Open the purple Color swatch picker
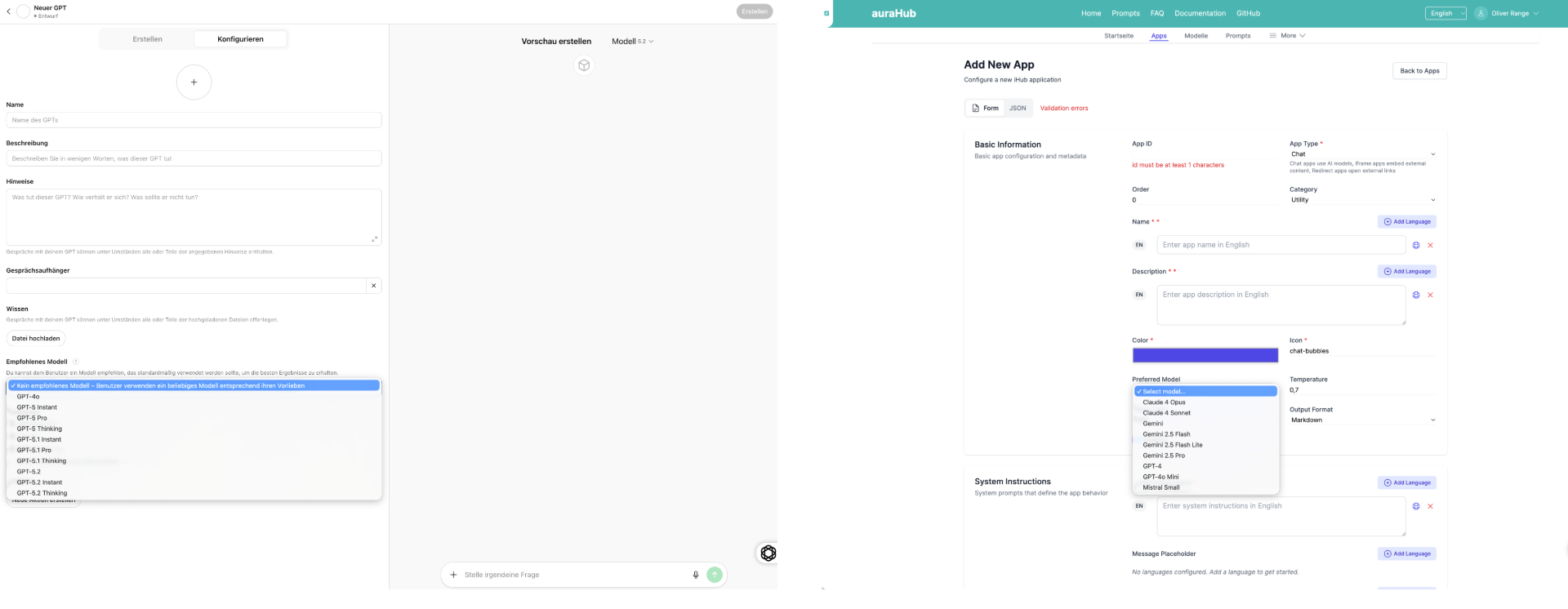 pyautogui.click(x=1205, y=355)
